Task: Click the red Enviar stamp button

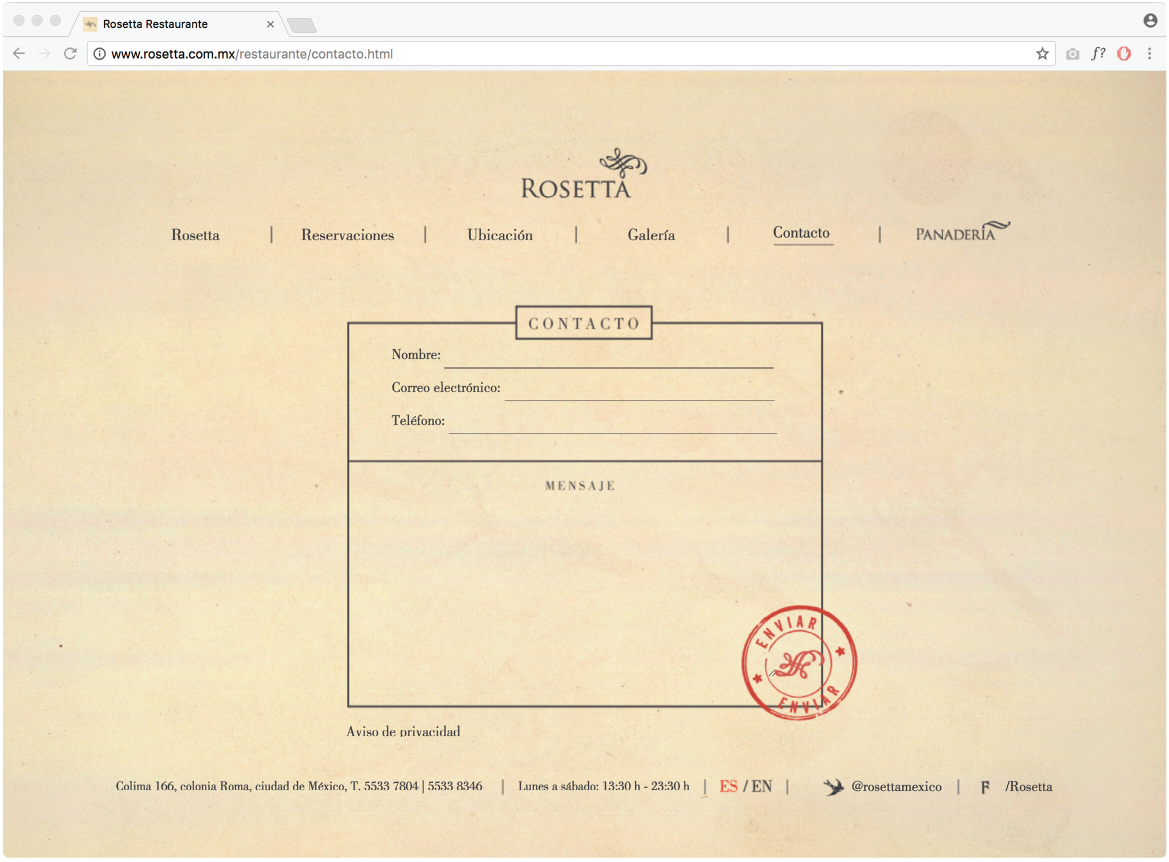Action: (798, 662)
